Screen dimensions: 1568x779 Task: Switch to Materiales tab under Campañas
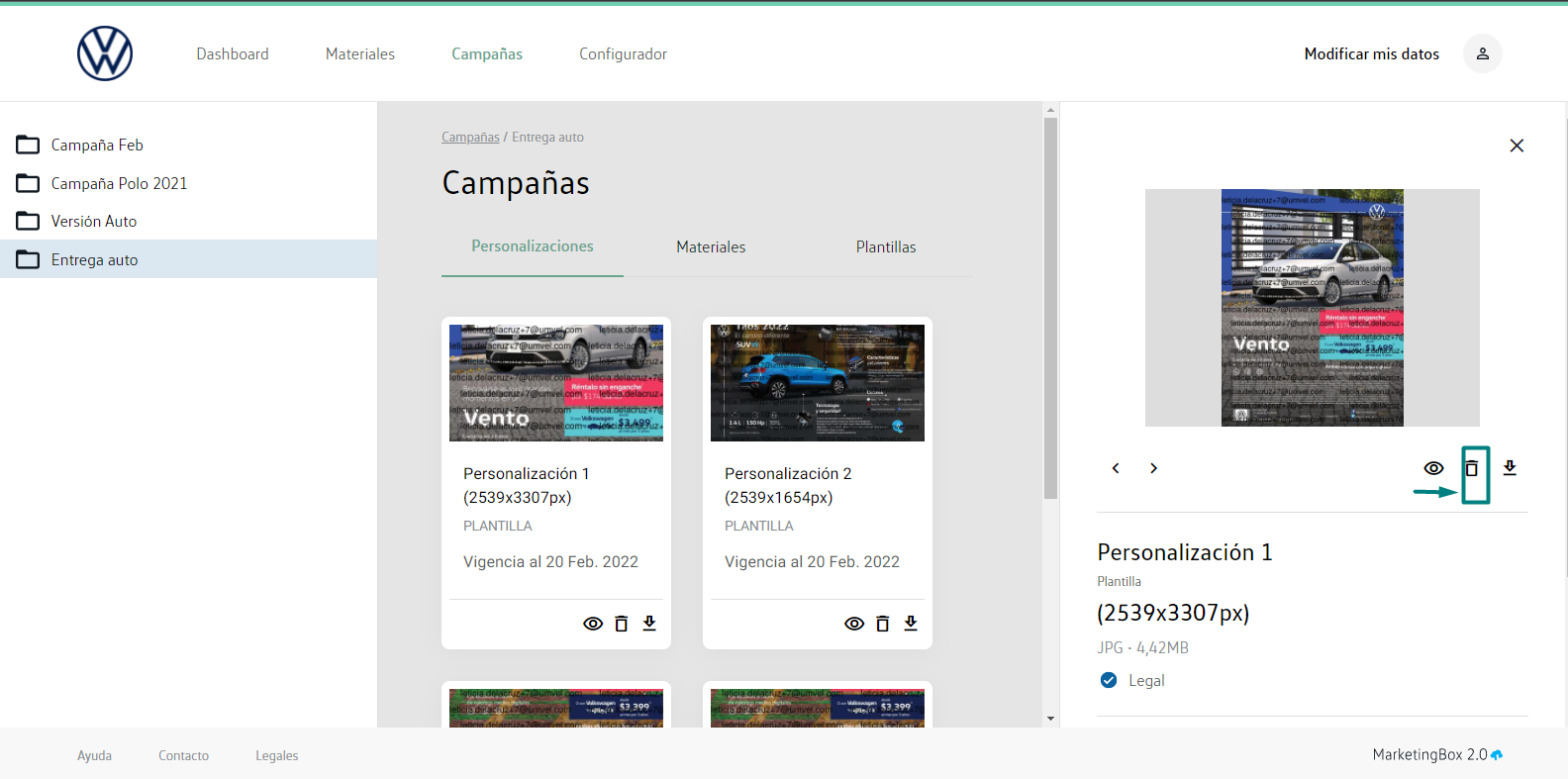coord(711,246)
